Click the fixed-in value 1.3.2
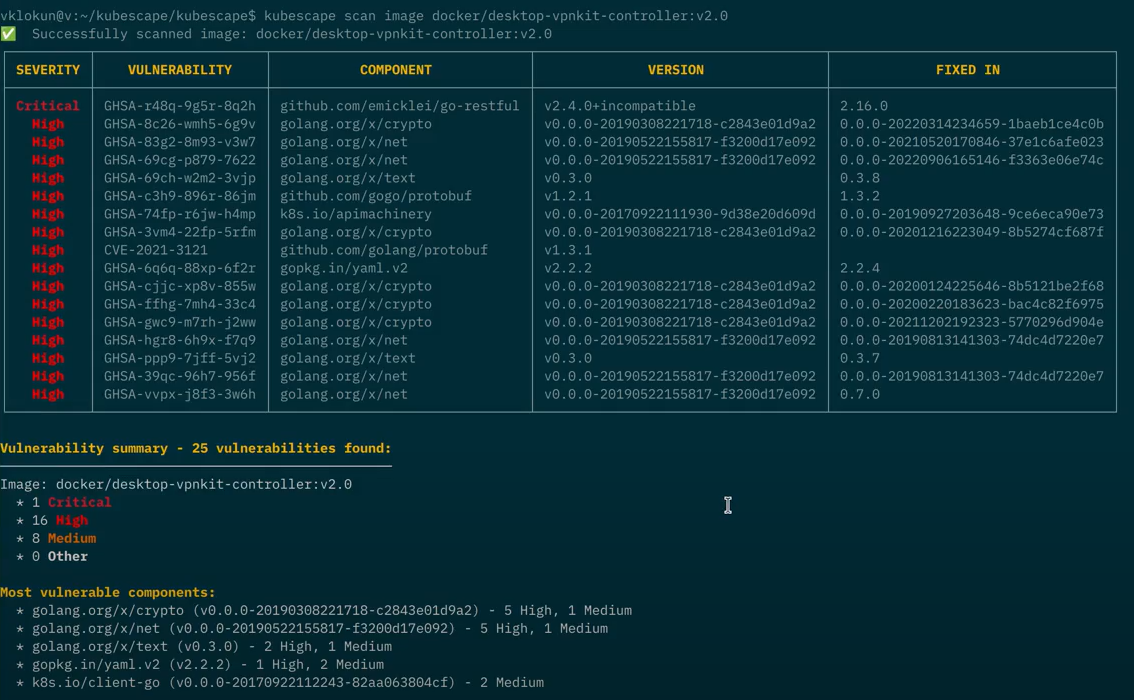Screen dimensions: 1134x700 point(860,196)
